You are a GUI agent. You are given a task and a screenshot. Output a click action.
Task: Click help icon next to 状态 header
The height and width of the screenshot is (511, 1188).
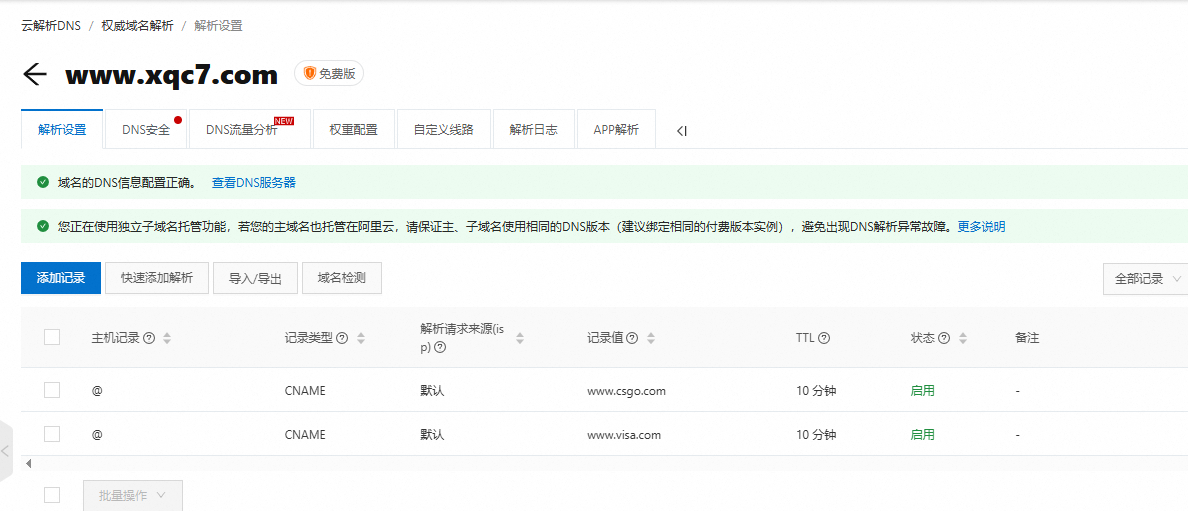click(x=943, y=338)
